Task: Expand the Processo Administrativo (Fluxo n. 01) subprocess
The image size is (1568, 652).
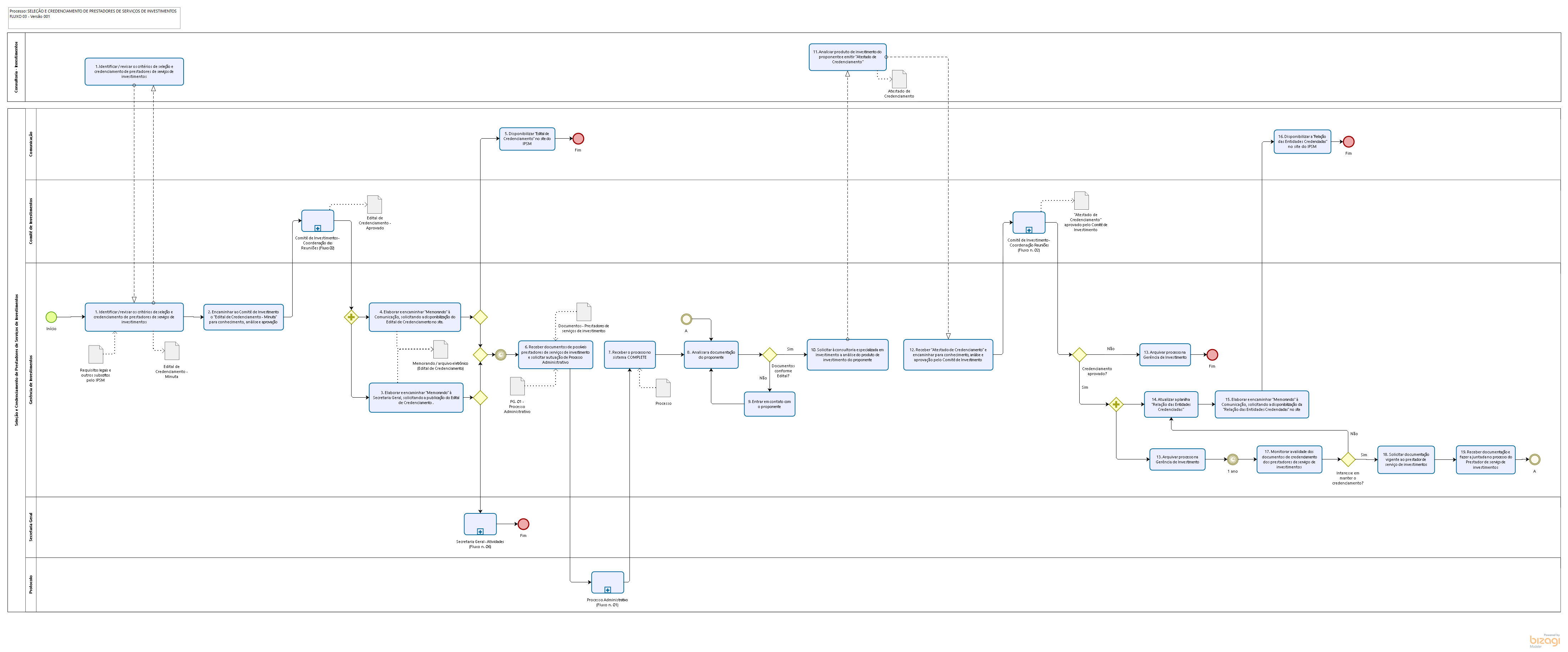Action: (607, 590)
